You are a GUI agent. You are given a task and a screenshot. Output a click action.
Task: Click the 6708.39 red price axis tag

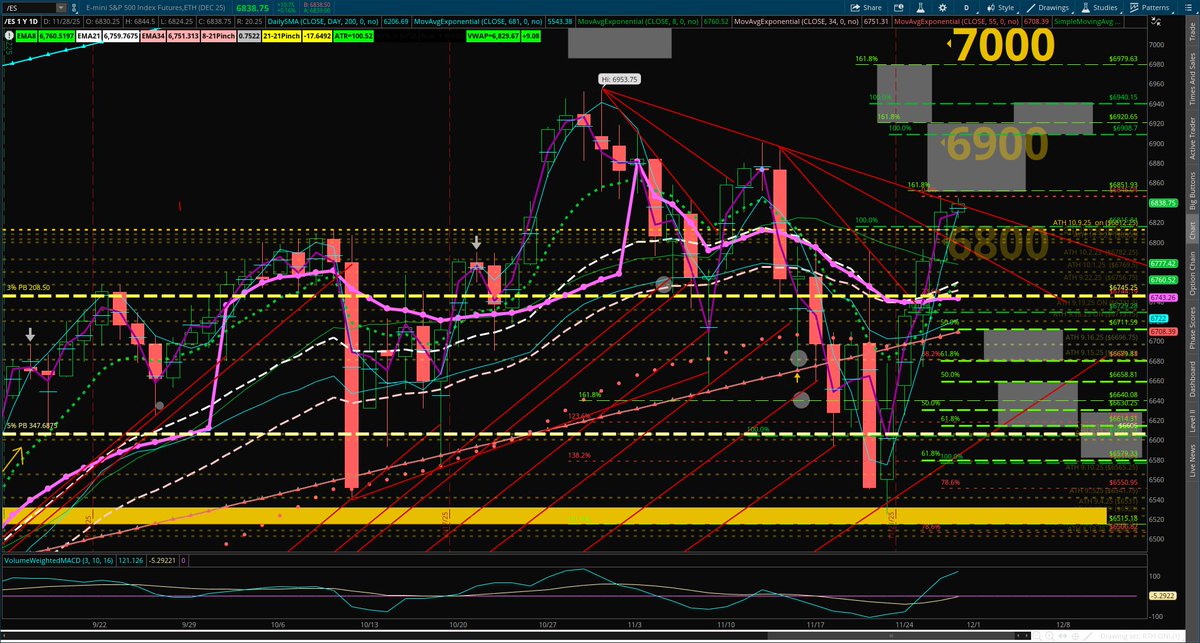point(1161,331)
